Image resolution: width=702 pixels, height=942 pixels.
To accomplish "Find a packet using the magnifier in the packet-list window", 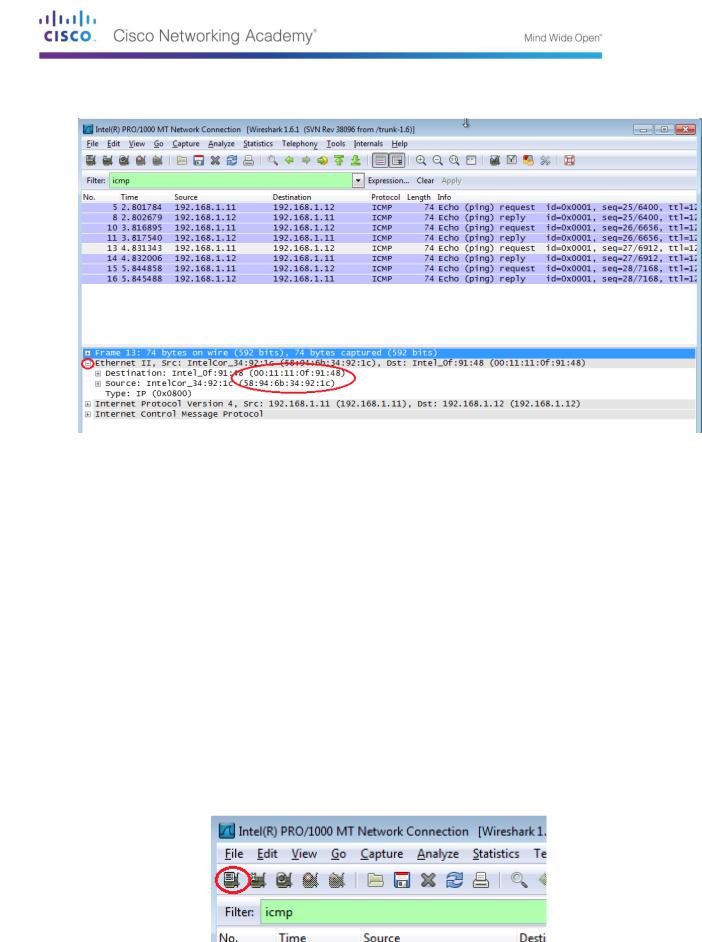I will [273, 160].
